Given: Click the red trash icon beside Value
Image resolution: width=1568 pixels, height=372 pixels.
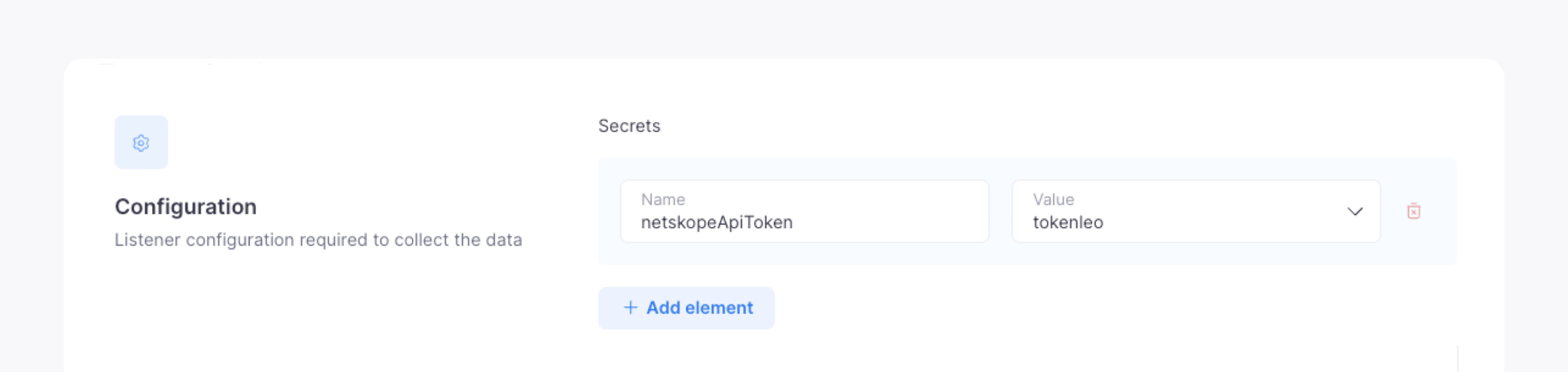Looking at the screenshot, I should click(x=1413, y=211).
